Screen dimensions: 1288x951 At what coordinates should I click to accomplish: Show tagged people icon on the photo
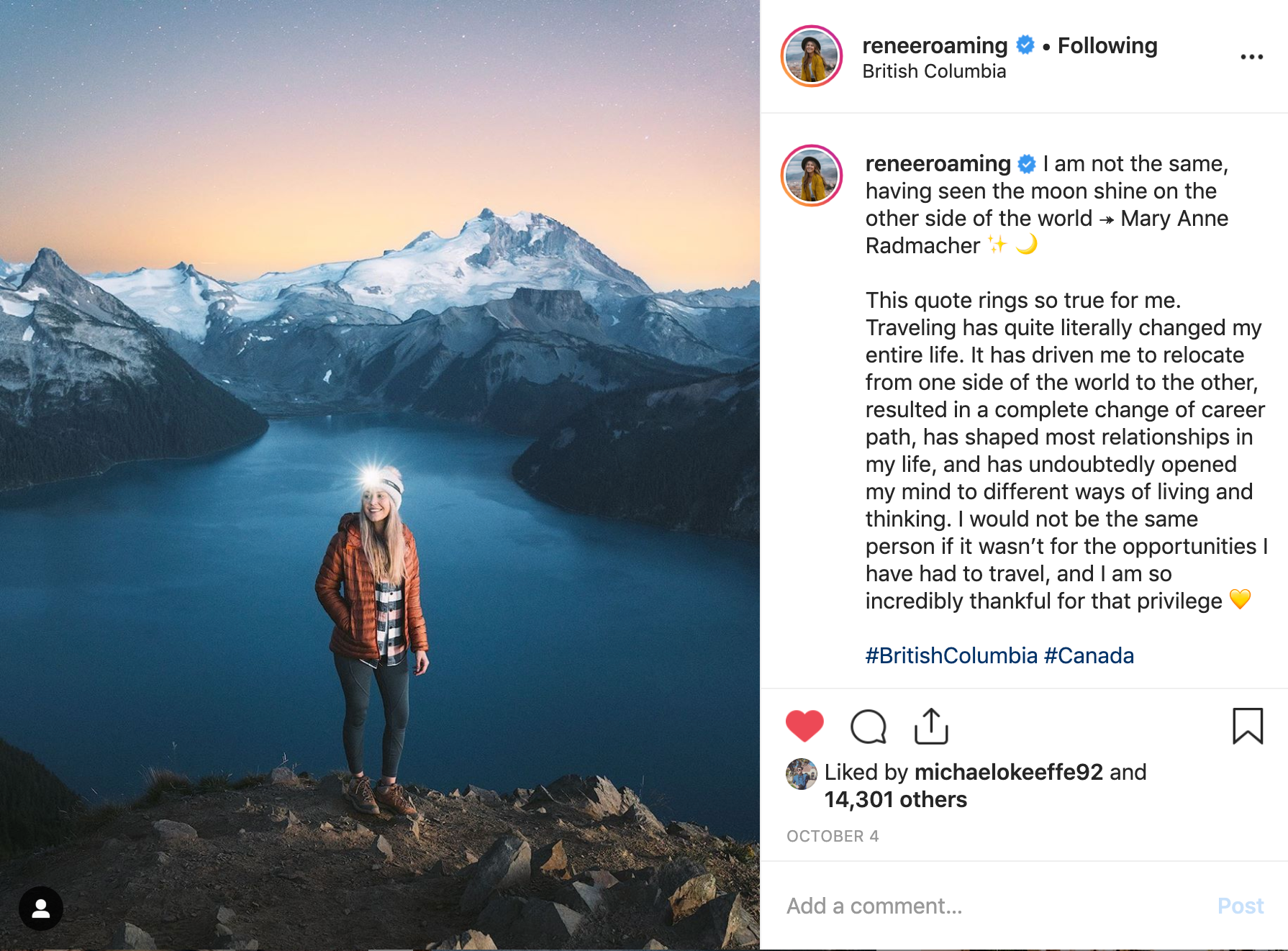click(x=41, y=909)
